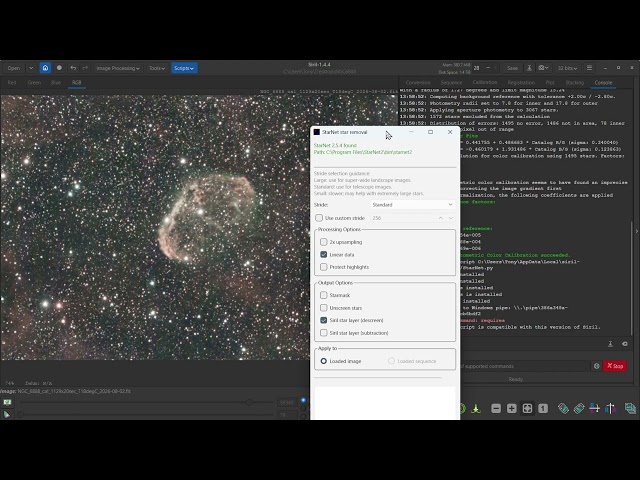Open the Tools dropdown menu
The image size is (640, 480).
(x=157, y=68)
